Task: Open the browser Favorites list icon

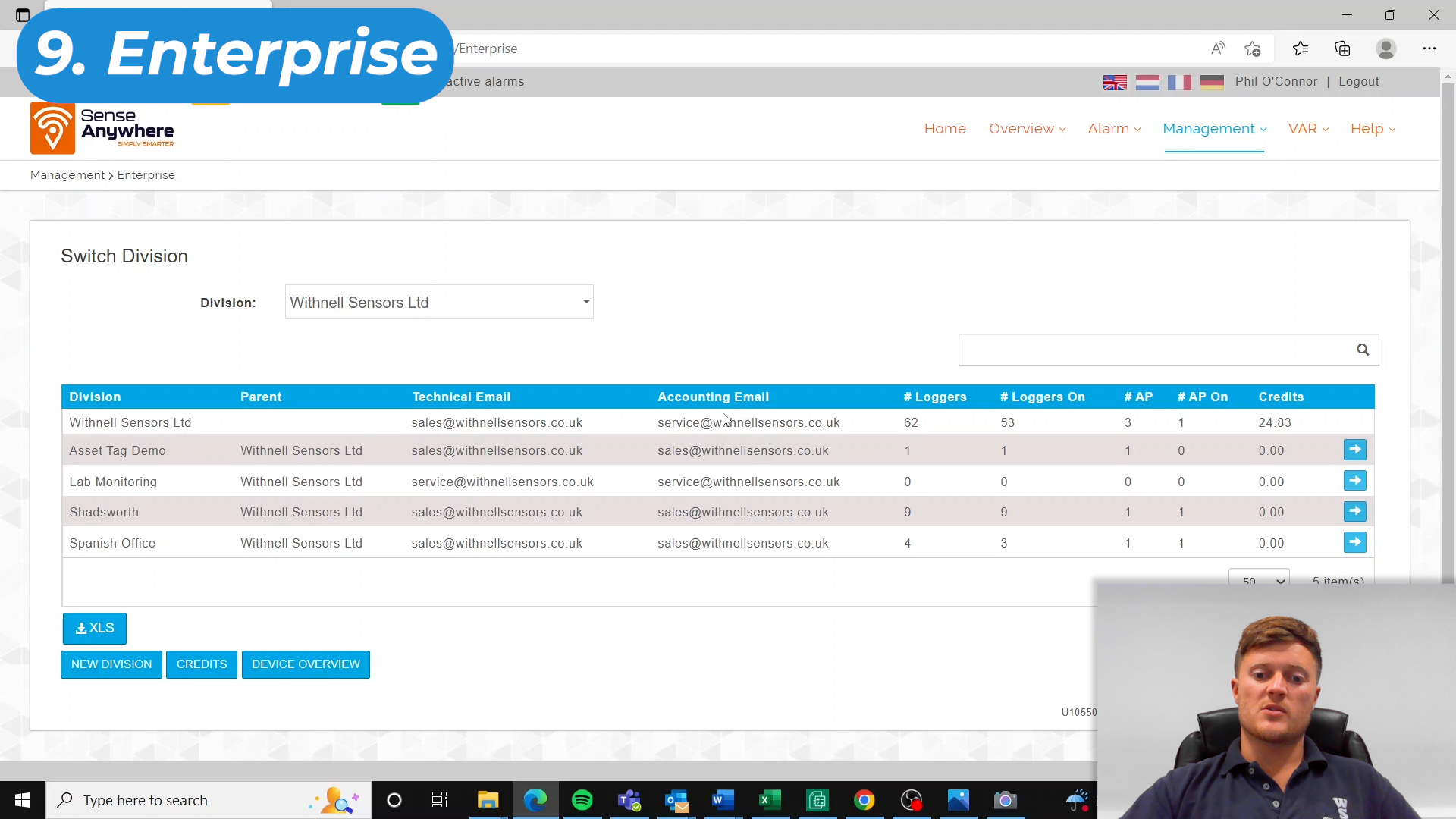Action: [1301, 49]
